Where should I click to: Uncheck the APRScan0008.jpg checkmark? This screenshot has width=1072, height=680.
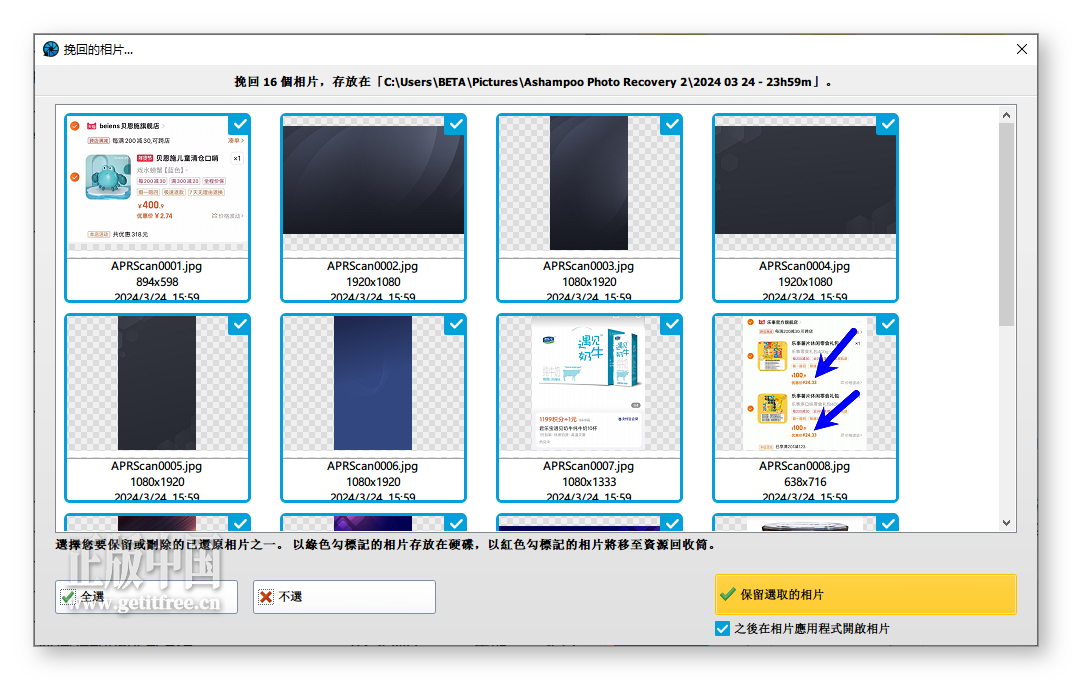coord(887,325)
